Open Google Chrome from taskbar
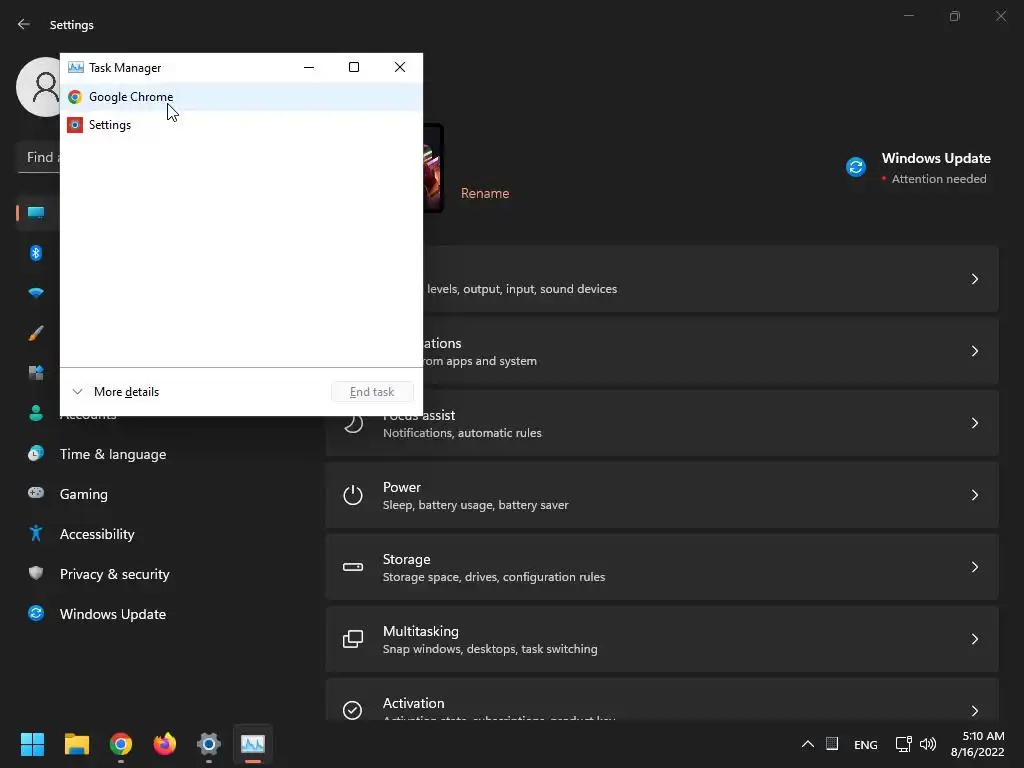The height and width of the screenshot is (768, 1024). (121, 744)
